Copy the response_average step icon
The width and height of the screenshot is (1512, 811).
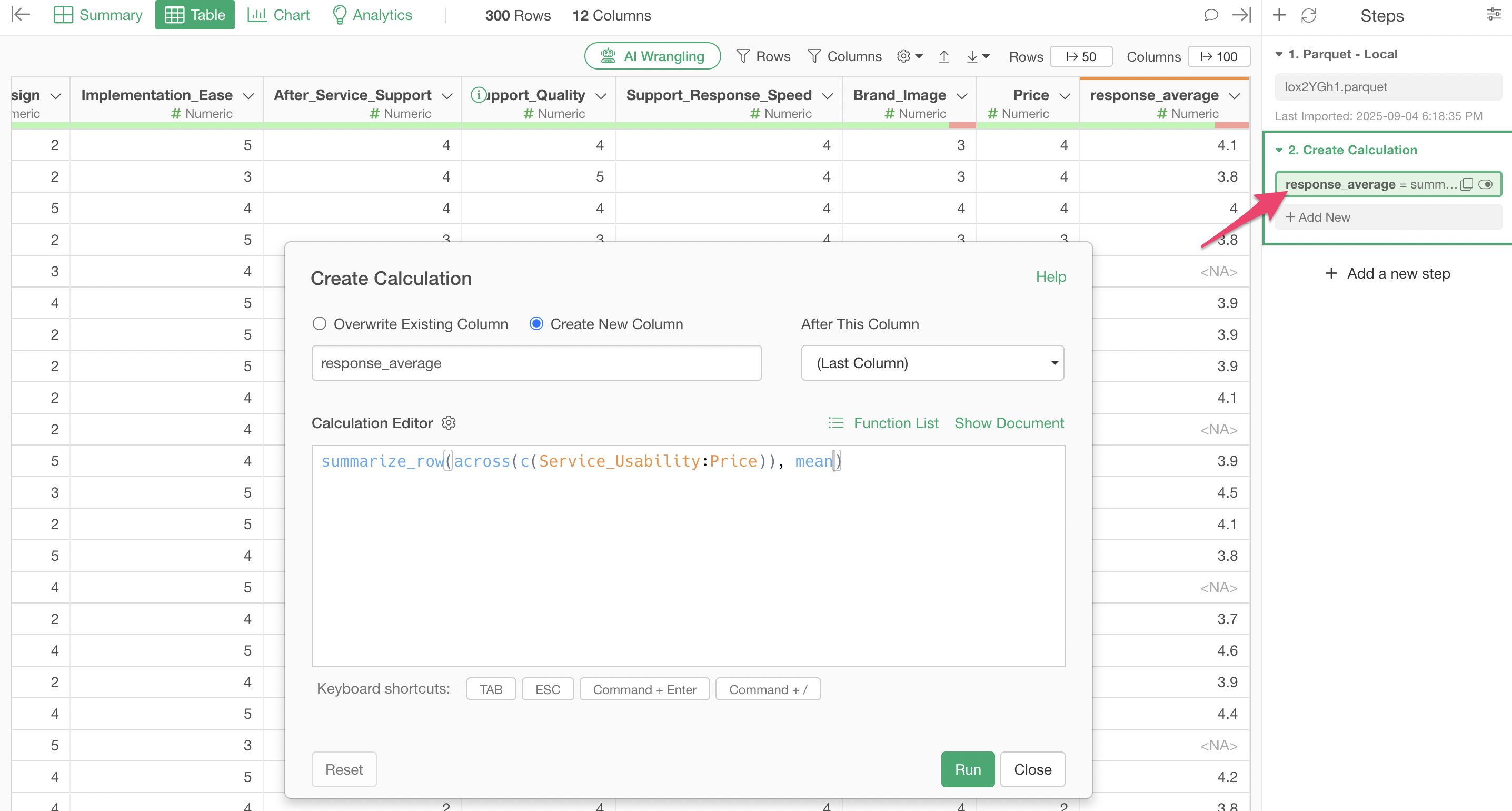[x=1466, y=184]
